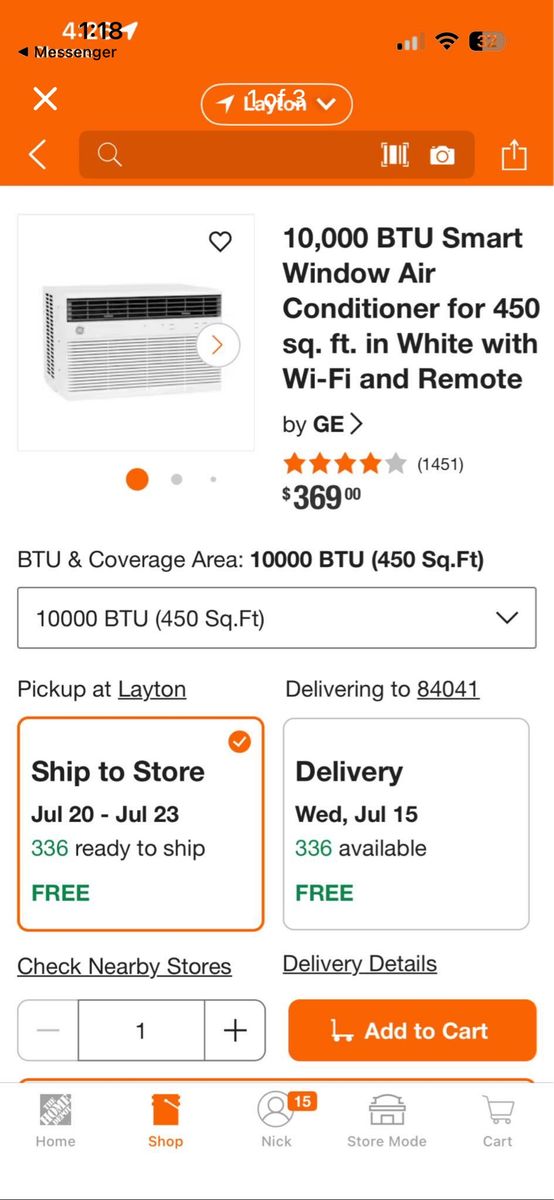The image size is (554, 1200).
Task: Switch to Store Mode tab
Action: click(387, 1120)
